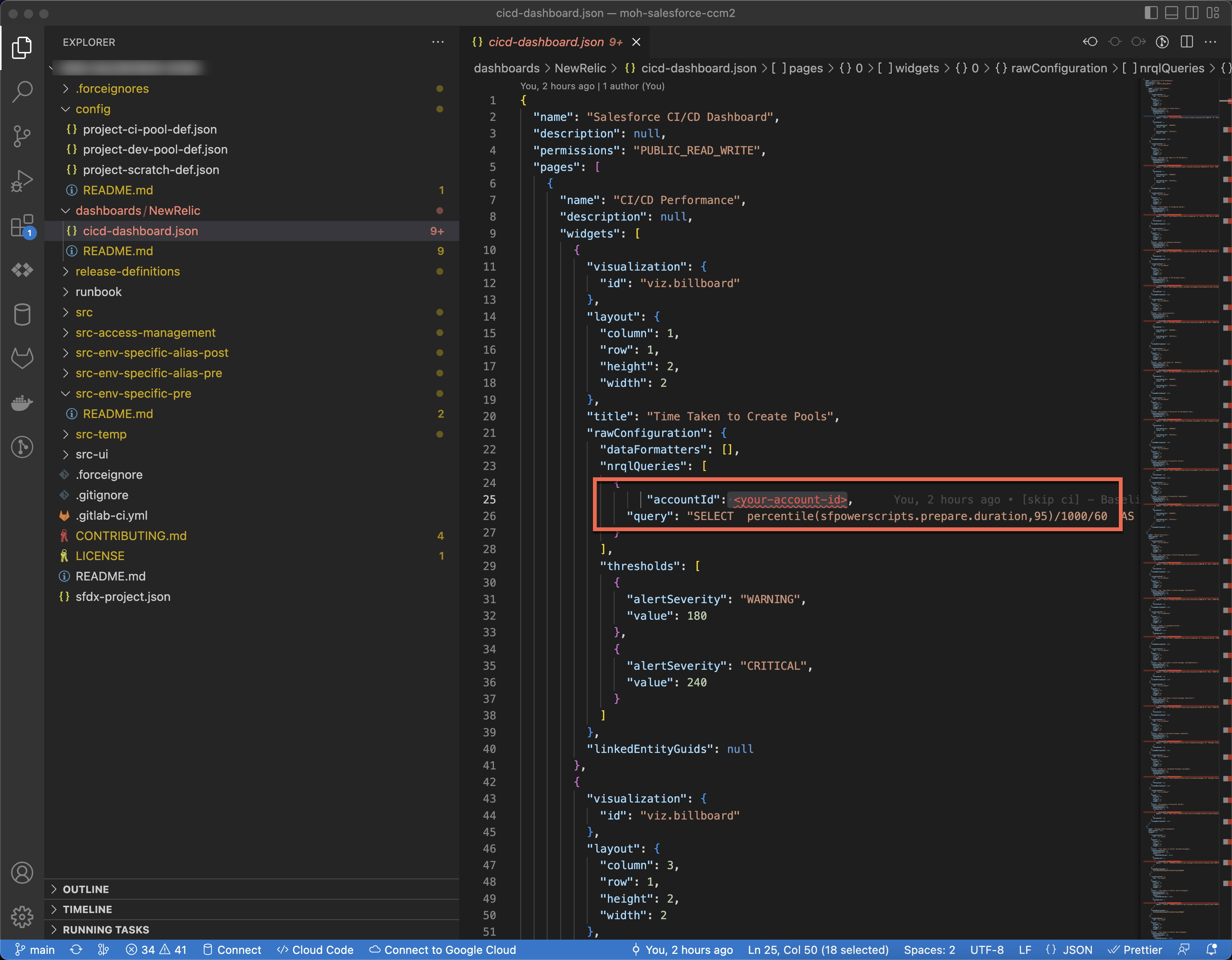Open the GitLab Workflow activity bar icon
Image resolution: width=1232 pixels, height=960 pixels.
click(x=22, y=358)
